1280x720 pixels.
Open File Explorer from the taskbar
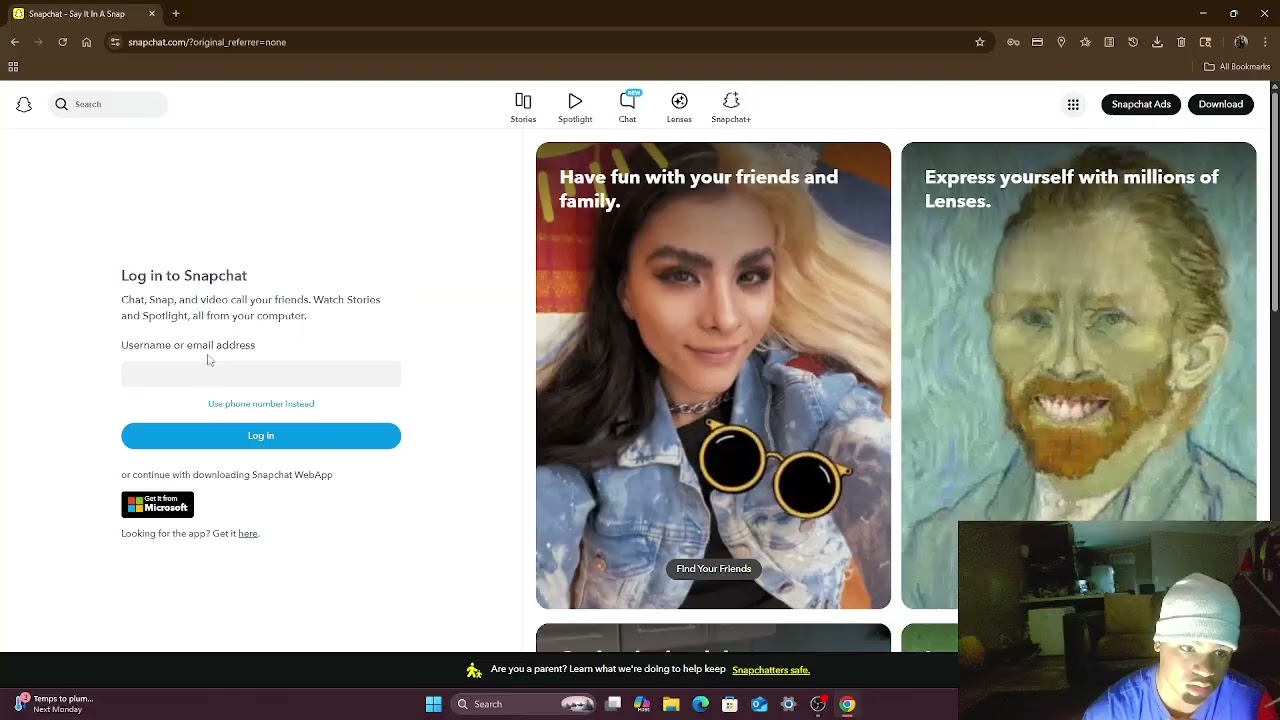tap(671, 704)
